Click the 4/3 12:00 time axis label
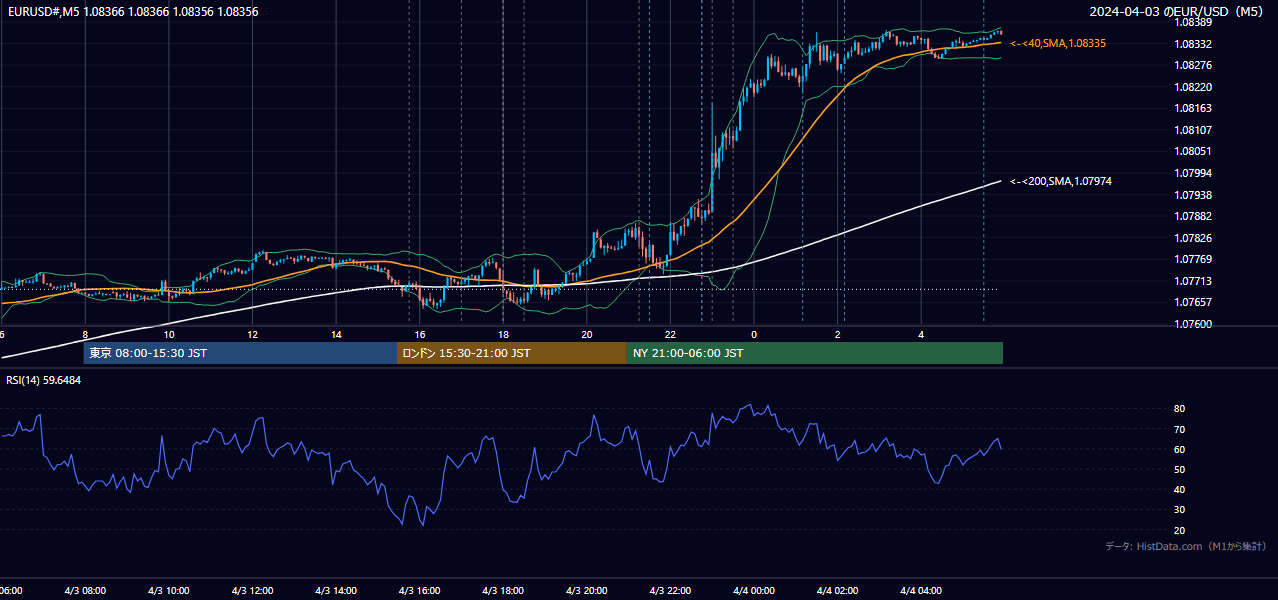This screenshot has height=600, width=1278. pyautogui.click(x=252, y=591)
